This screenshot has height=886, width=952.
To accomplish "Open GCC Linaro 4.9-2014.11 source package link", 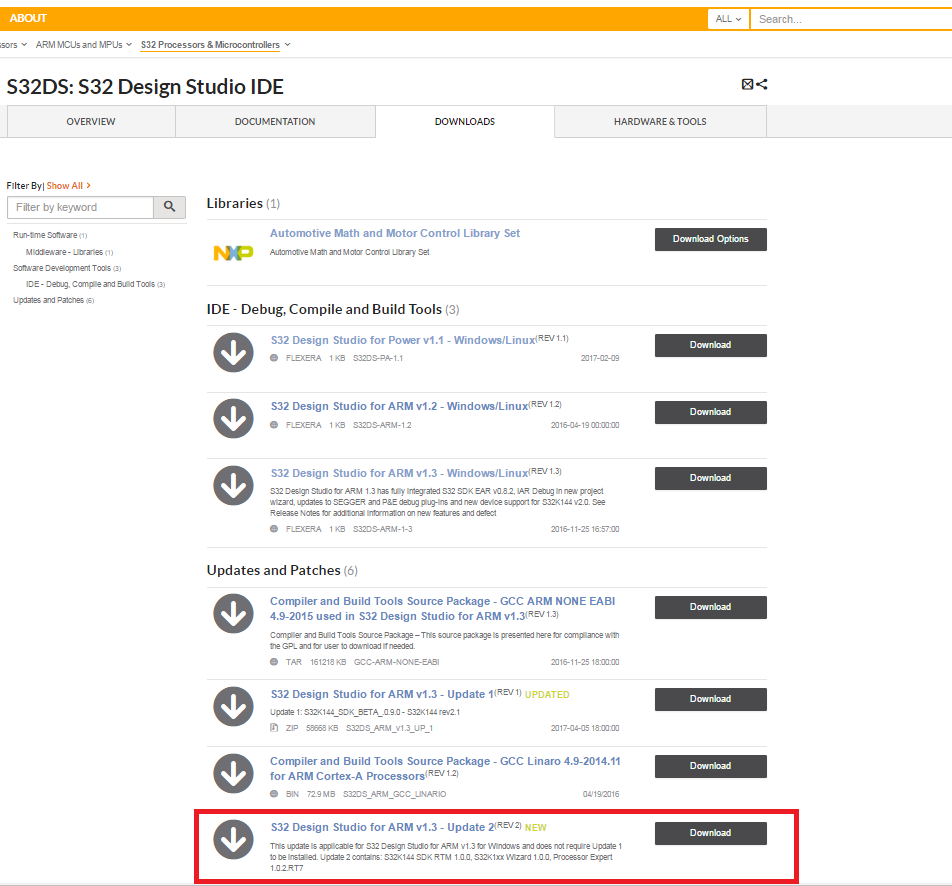I will 445,768.
